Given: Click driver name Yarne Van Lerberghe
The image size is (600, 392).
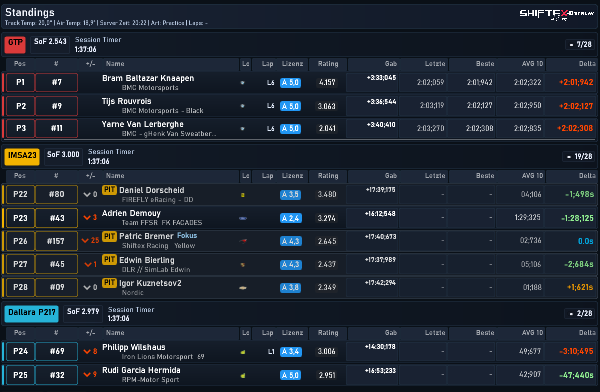Looking at the screenshot, I should 143,124.
